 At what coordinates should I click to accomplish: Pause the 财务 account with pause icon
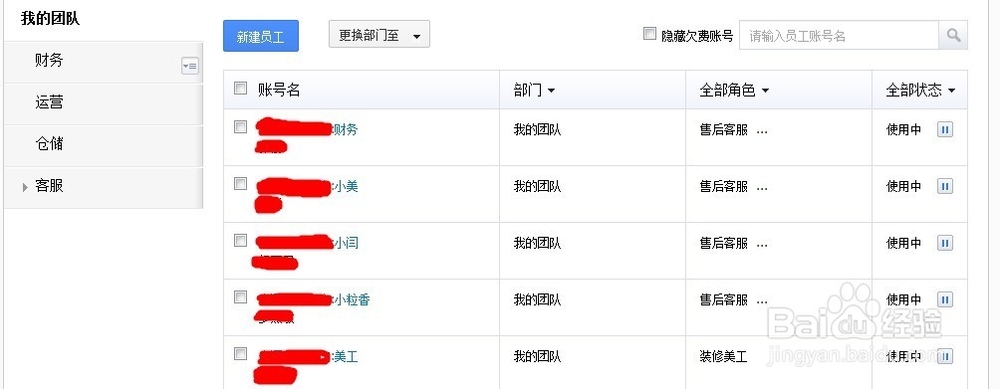point(945,129)
